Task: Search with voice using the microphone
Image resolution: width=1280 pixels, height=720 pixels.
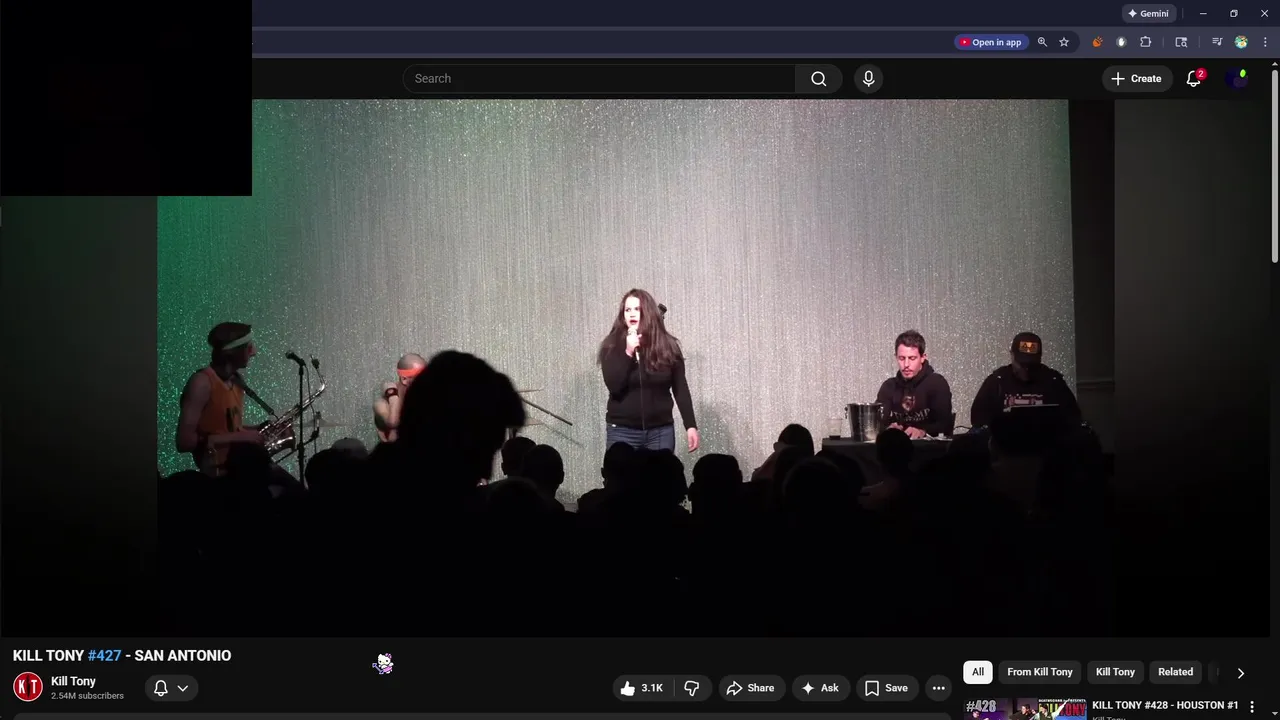Action: [868, 78]
